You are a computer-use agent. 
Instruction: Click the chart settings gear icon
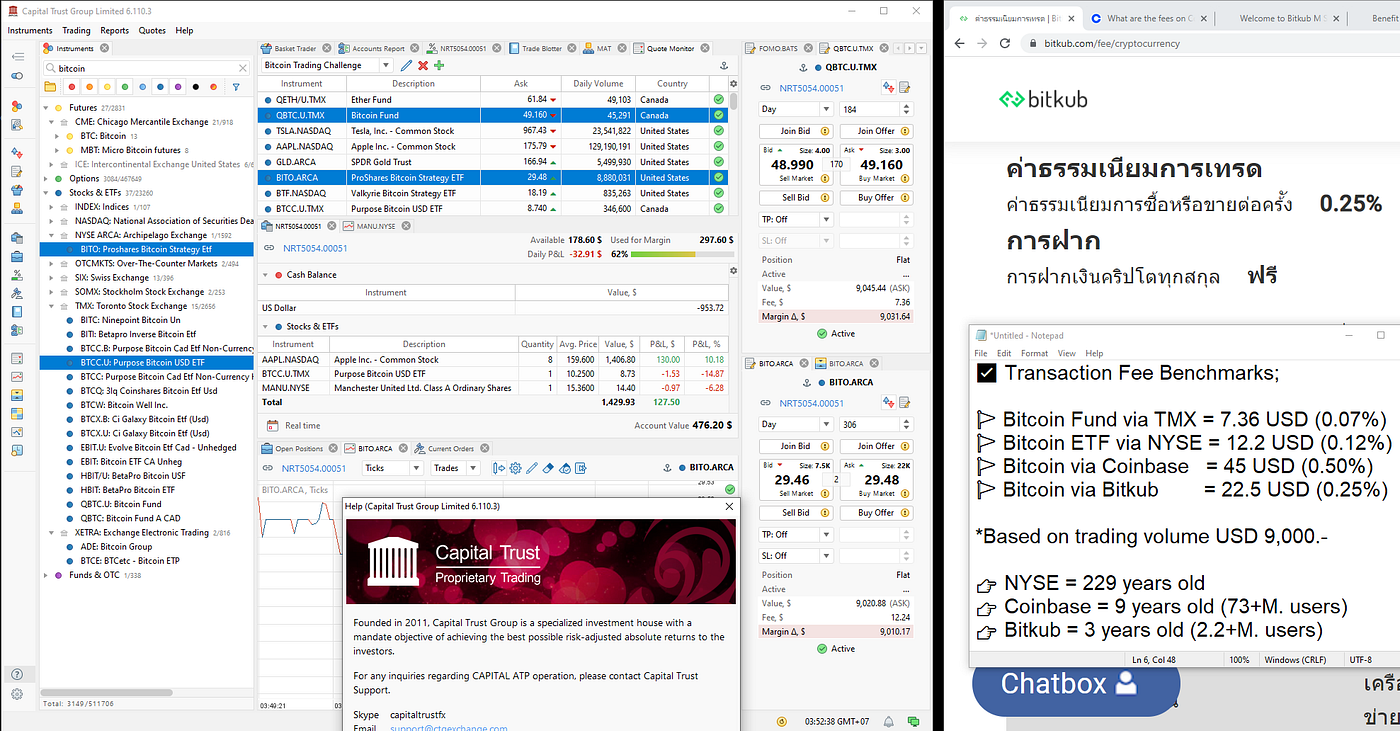click(x=515, y=468)
